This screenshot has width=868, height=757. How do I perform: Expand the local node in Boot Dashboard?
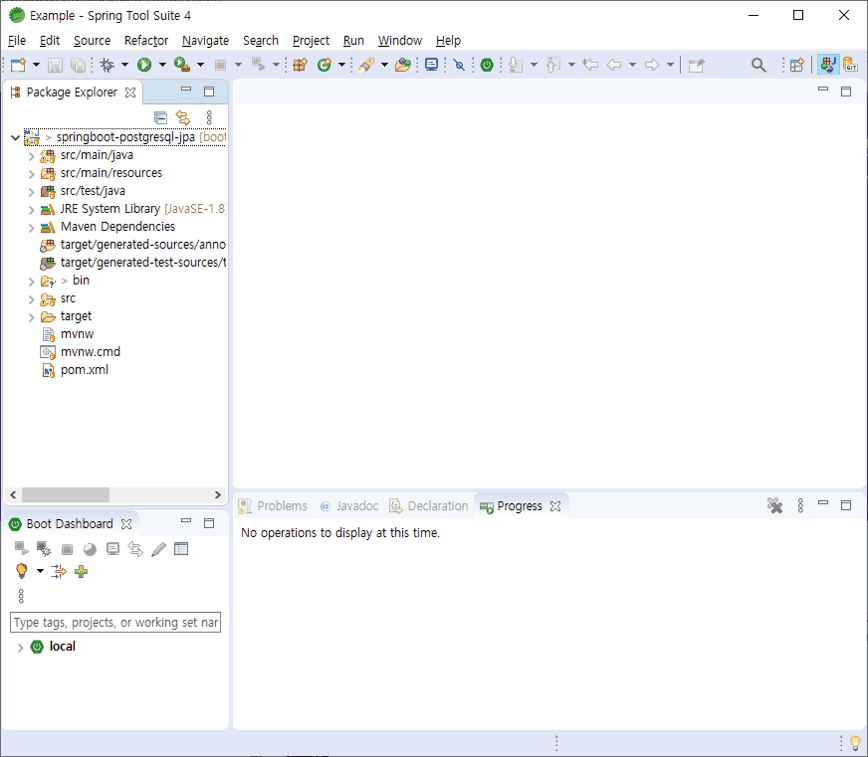tap(20, 647)
